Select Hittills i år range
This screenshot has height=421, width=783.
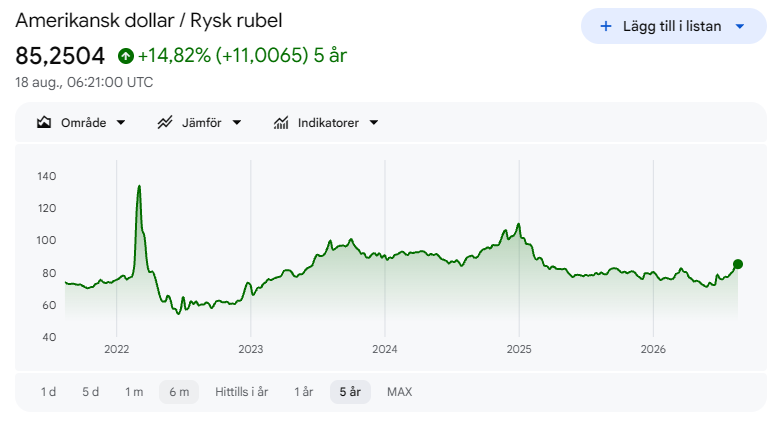point(242,392)
